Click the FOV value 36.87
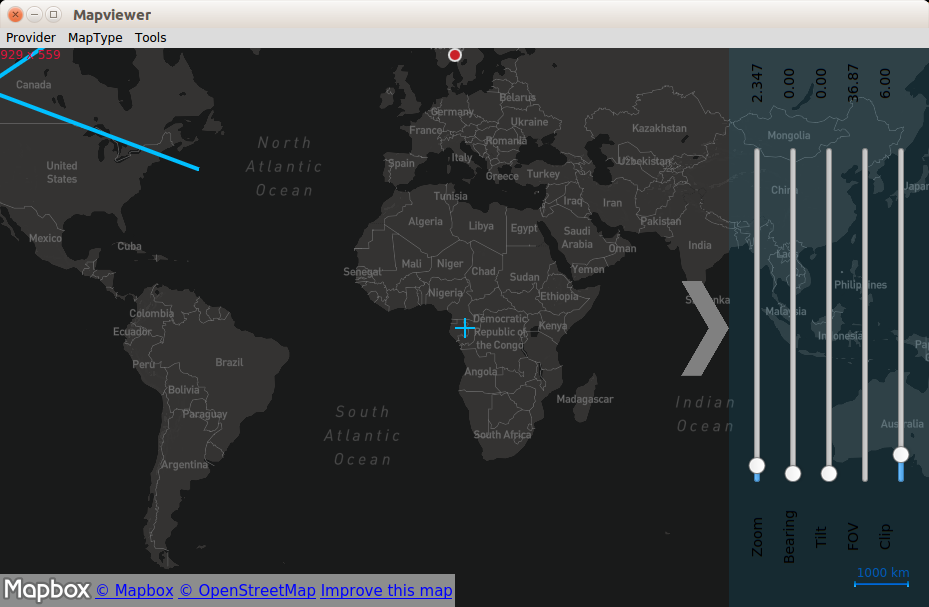Viewport: 929px width, 607px height. pyautogui.click(x=853, y=83)
